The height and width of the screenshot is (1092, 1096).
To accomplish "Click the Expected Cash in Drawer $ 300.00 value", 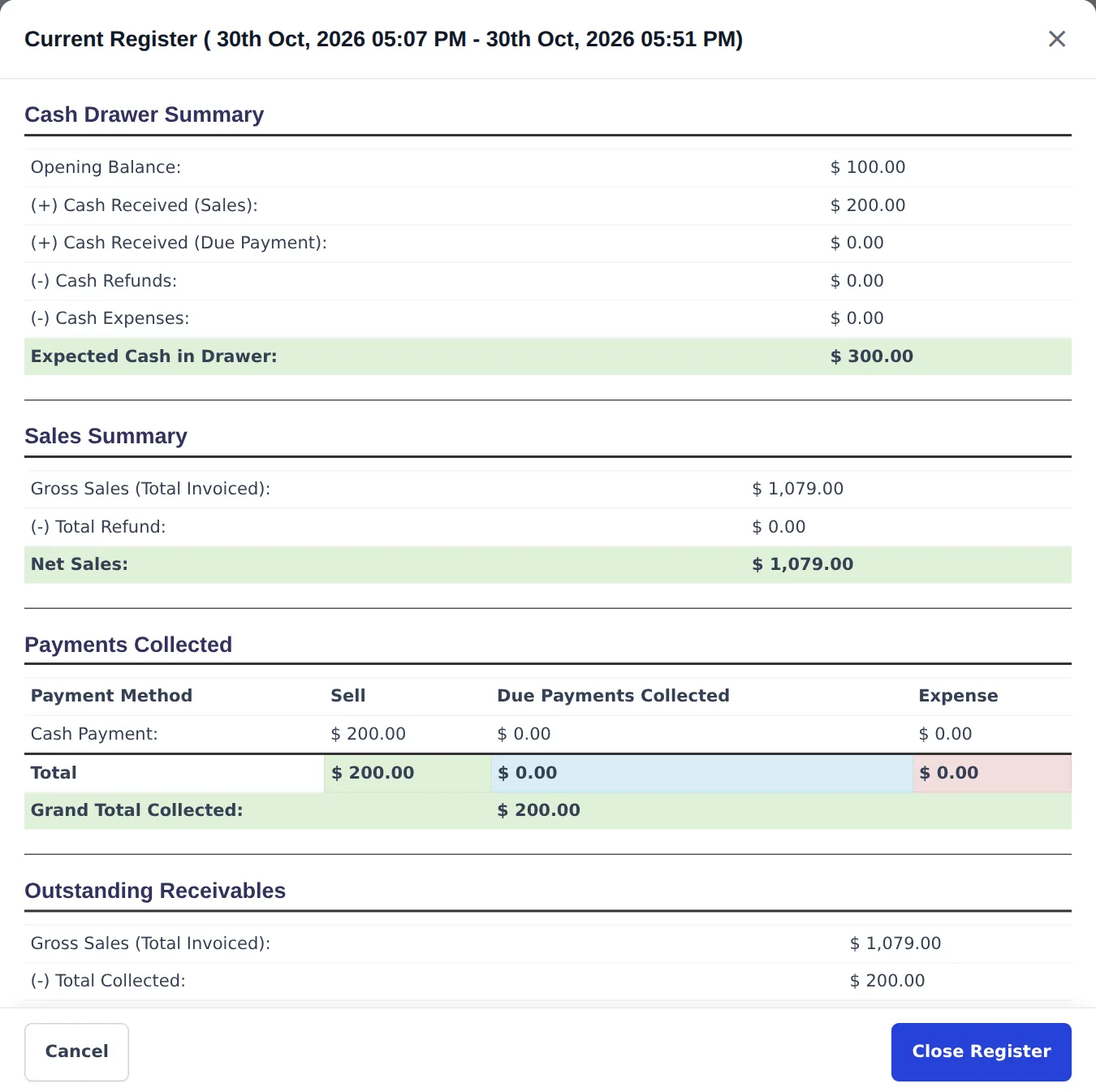I will [872, 356].
